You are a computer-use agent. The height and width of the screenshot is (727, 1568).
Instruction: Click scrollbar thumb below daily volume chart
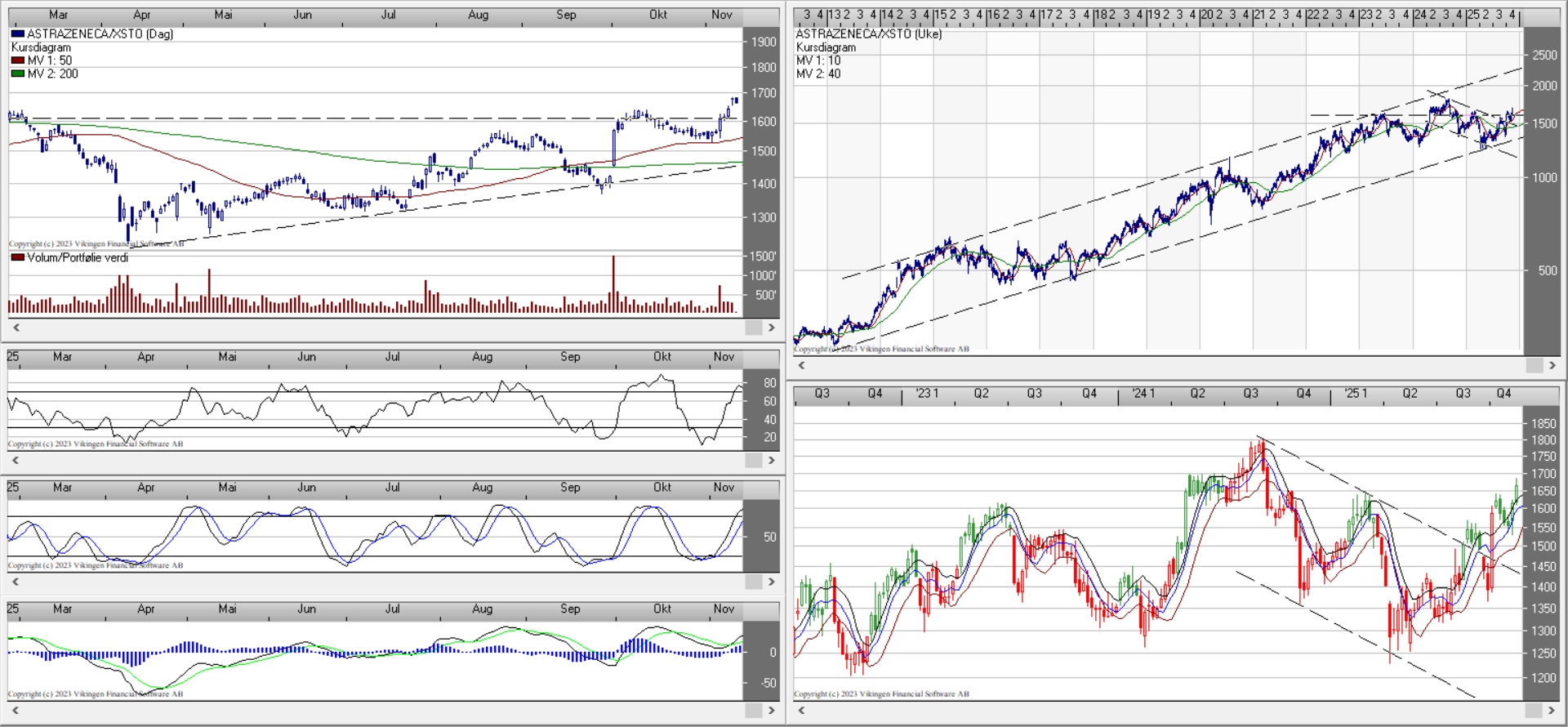pyautogui.click(x=753, y=328)
